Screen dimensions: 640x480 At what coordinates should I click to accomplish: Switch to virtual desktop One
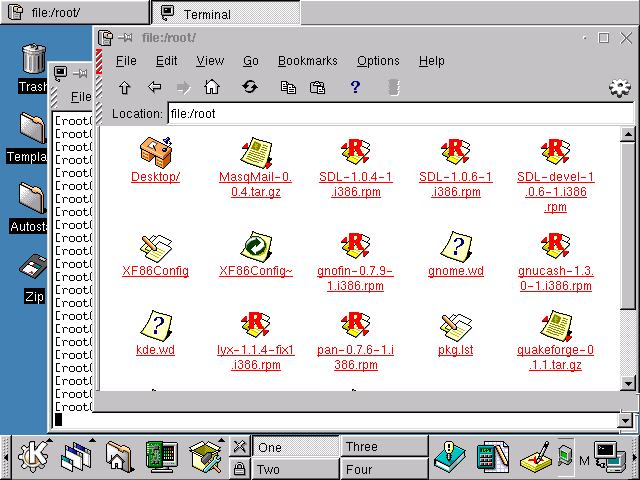pyautogui.click(x=296, y=447)
